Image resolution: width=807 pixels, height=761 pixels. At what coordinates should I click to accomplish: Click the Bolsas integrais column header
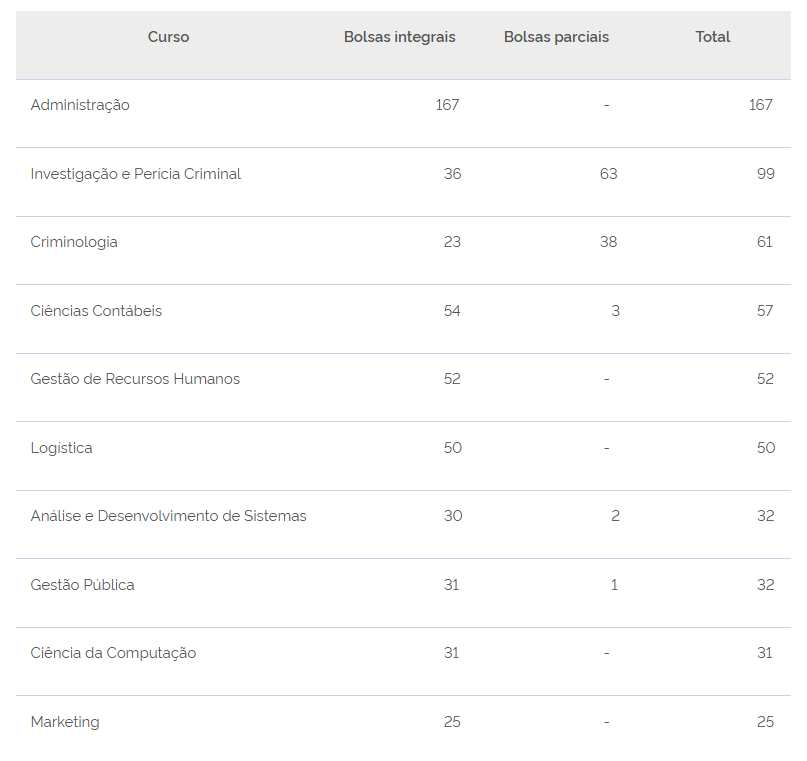point(399,37)
